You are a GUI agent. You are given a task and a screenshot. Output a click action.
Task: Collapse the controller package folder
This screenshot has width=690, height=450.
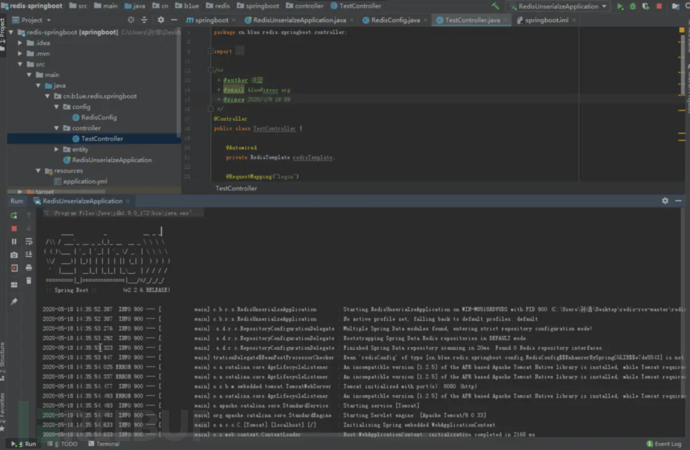click(x=55, y=128)
